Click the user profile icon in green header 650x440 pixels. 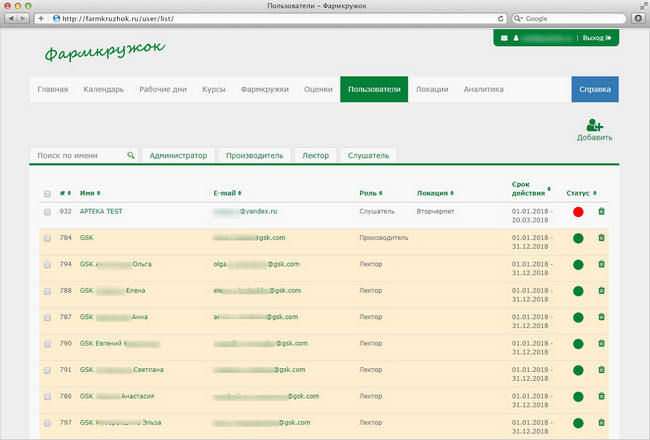pos(516,38)
